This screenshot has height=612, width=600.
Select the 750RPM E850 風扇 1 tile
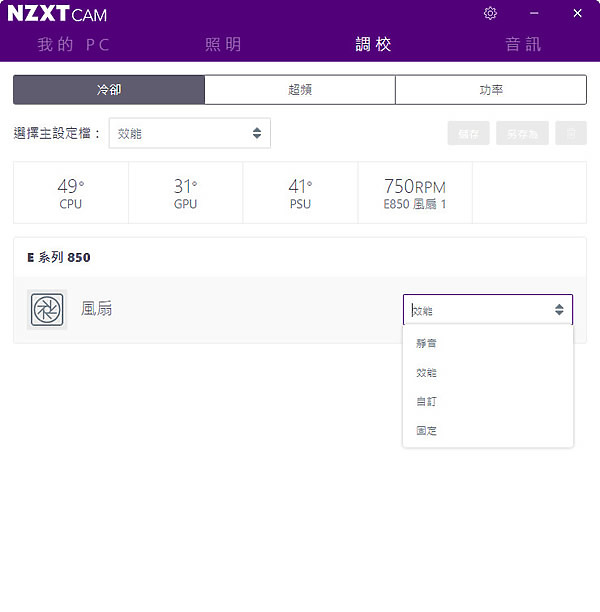click(415, 193)
